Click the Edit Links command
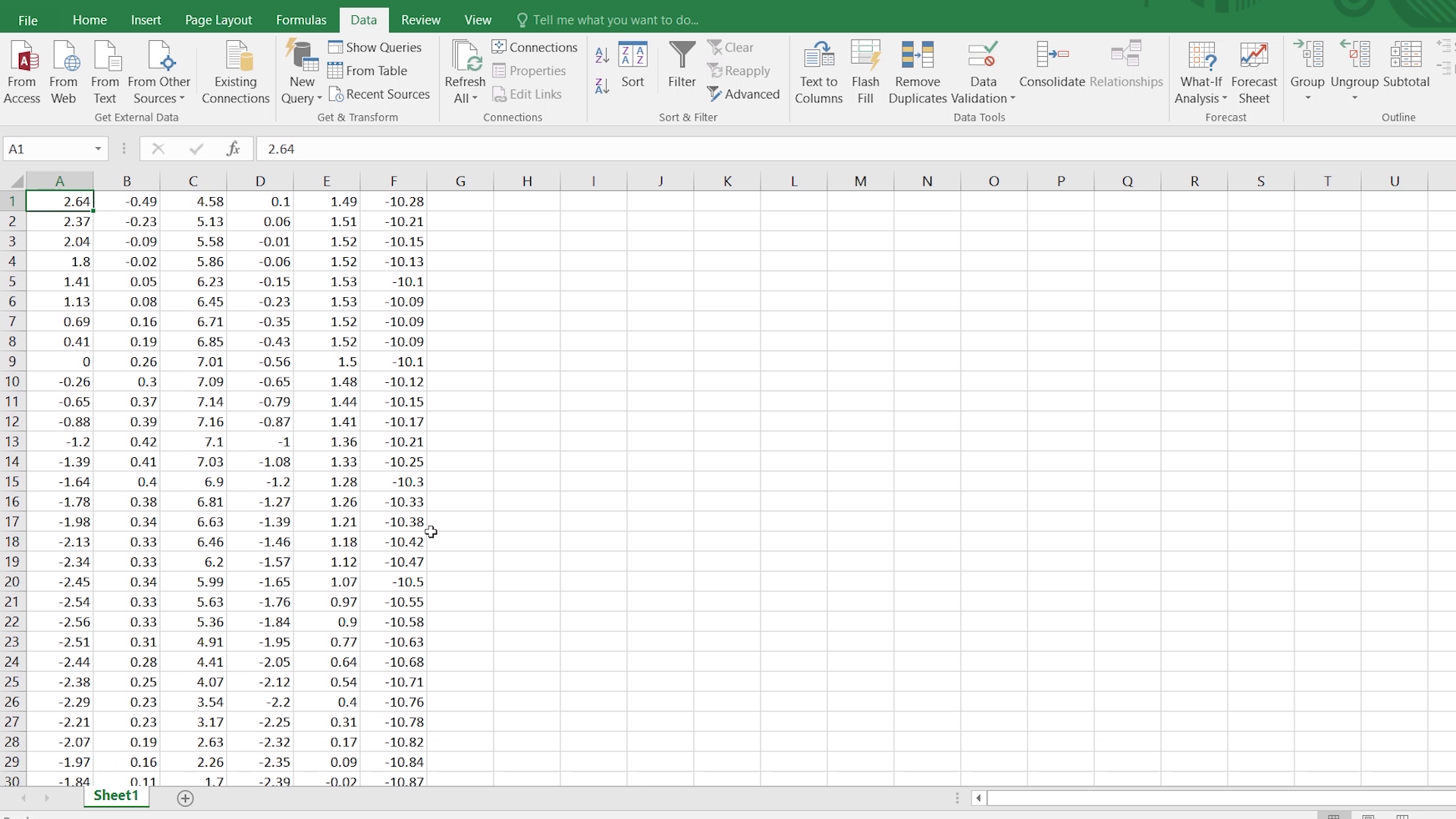 tap(528, 93)
